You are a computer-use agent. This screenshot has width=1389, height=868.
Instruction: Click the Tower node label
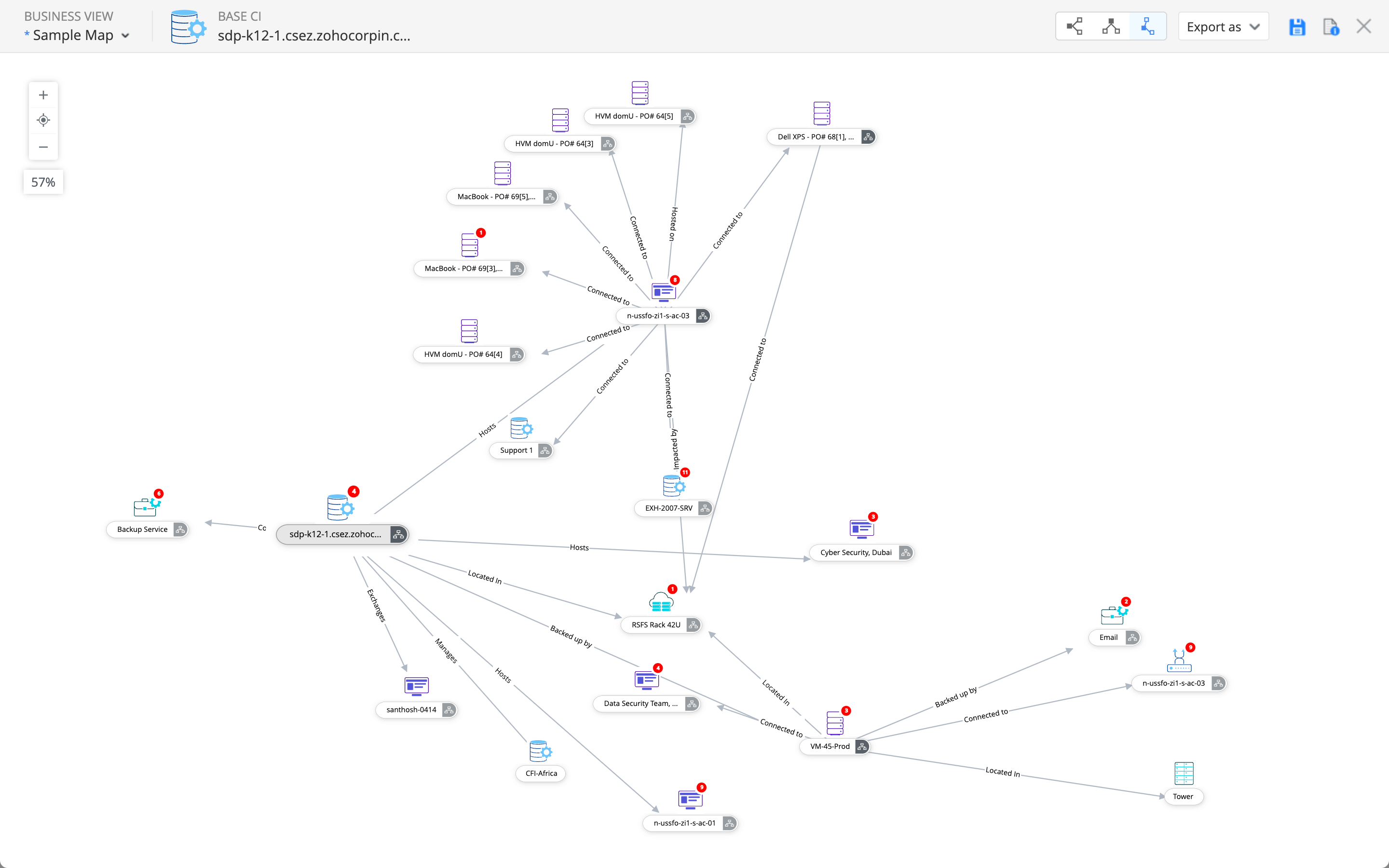[x=1184, y=797]
